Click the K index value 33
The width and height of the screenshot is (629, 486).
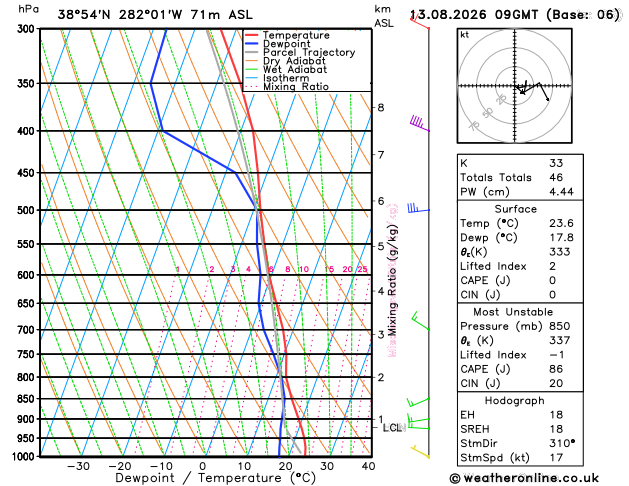pos(556,163)
